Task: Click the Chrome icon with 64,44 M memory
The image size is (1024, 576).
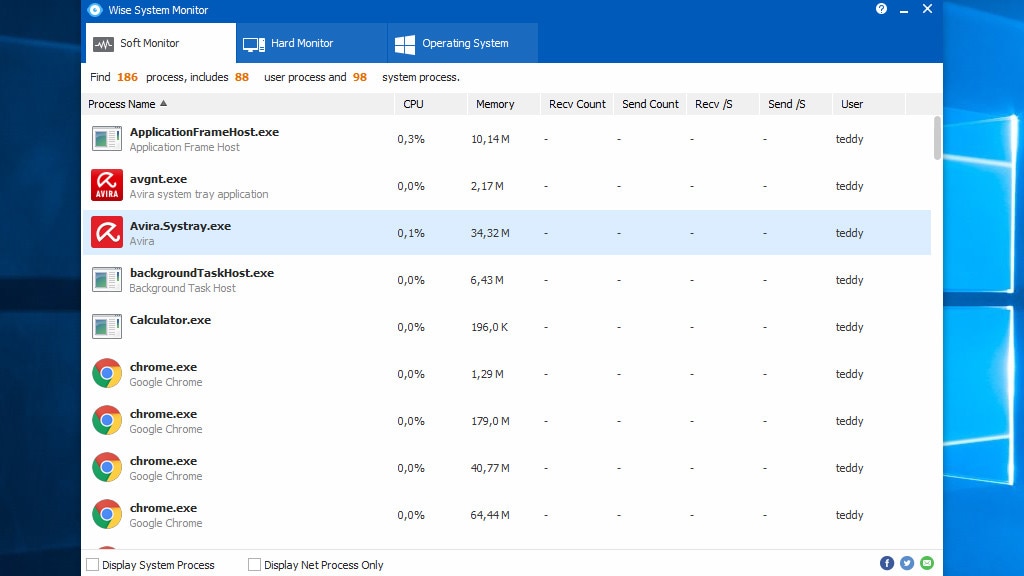Action: pos(106,515)
